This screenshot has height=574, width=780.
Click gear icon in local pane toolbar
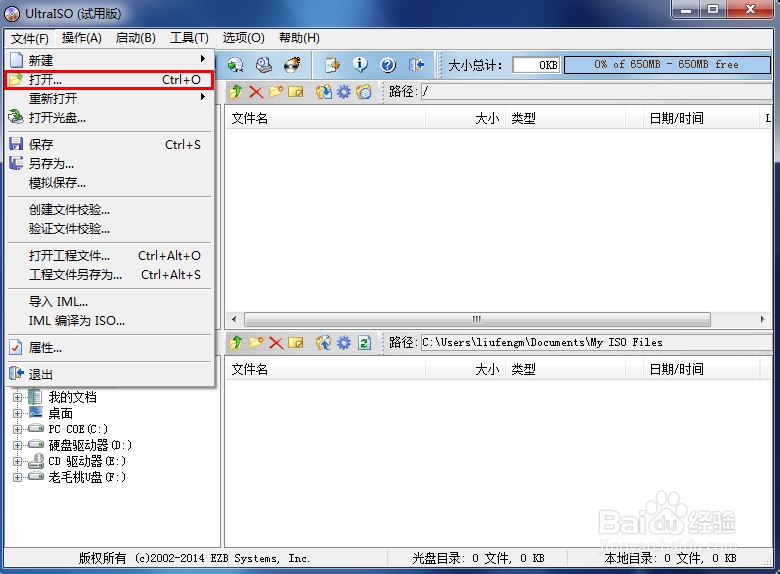pos(344,343)
